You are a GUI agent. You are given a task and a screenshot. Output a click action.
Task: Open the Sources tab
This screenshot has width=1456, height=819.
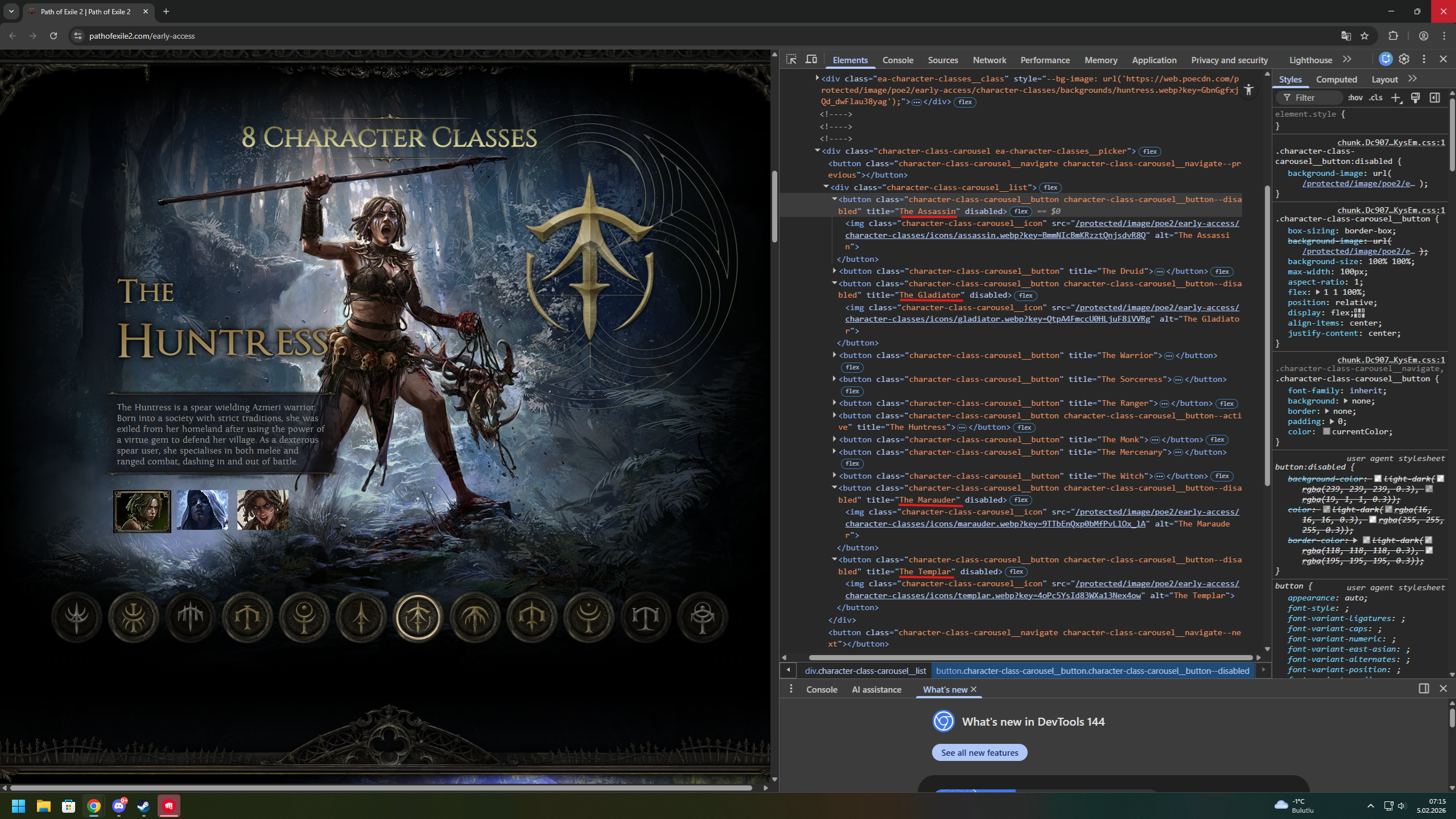pos(943,60)
